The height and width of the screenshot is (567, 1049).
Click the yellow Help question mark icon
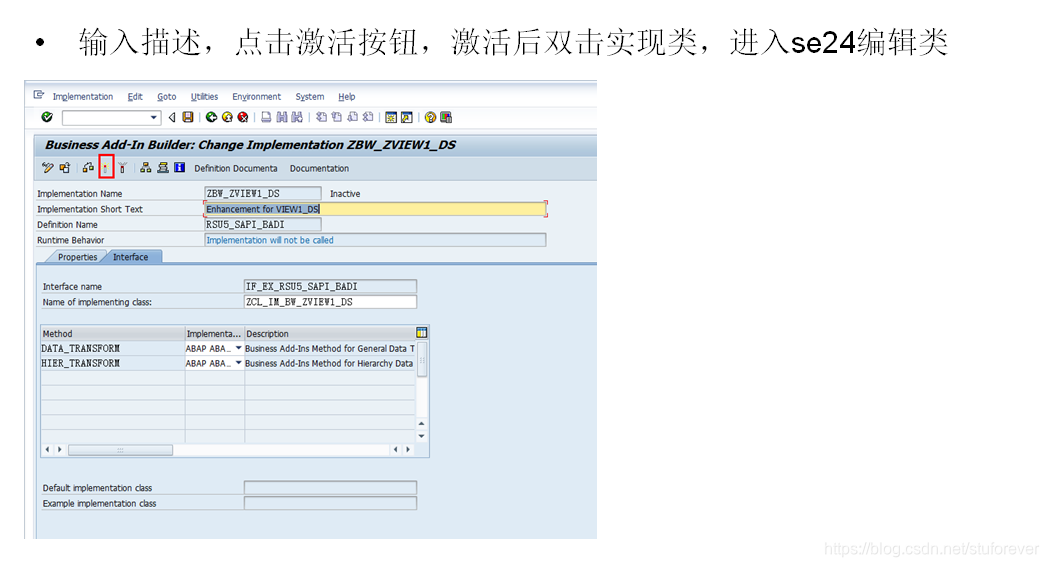(430, 117)
